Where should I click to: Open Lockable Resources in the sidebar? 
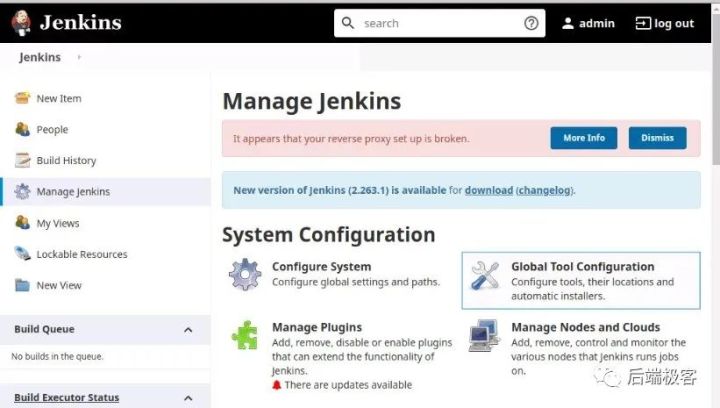[x=82, y=254]
